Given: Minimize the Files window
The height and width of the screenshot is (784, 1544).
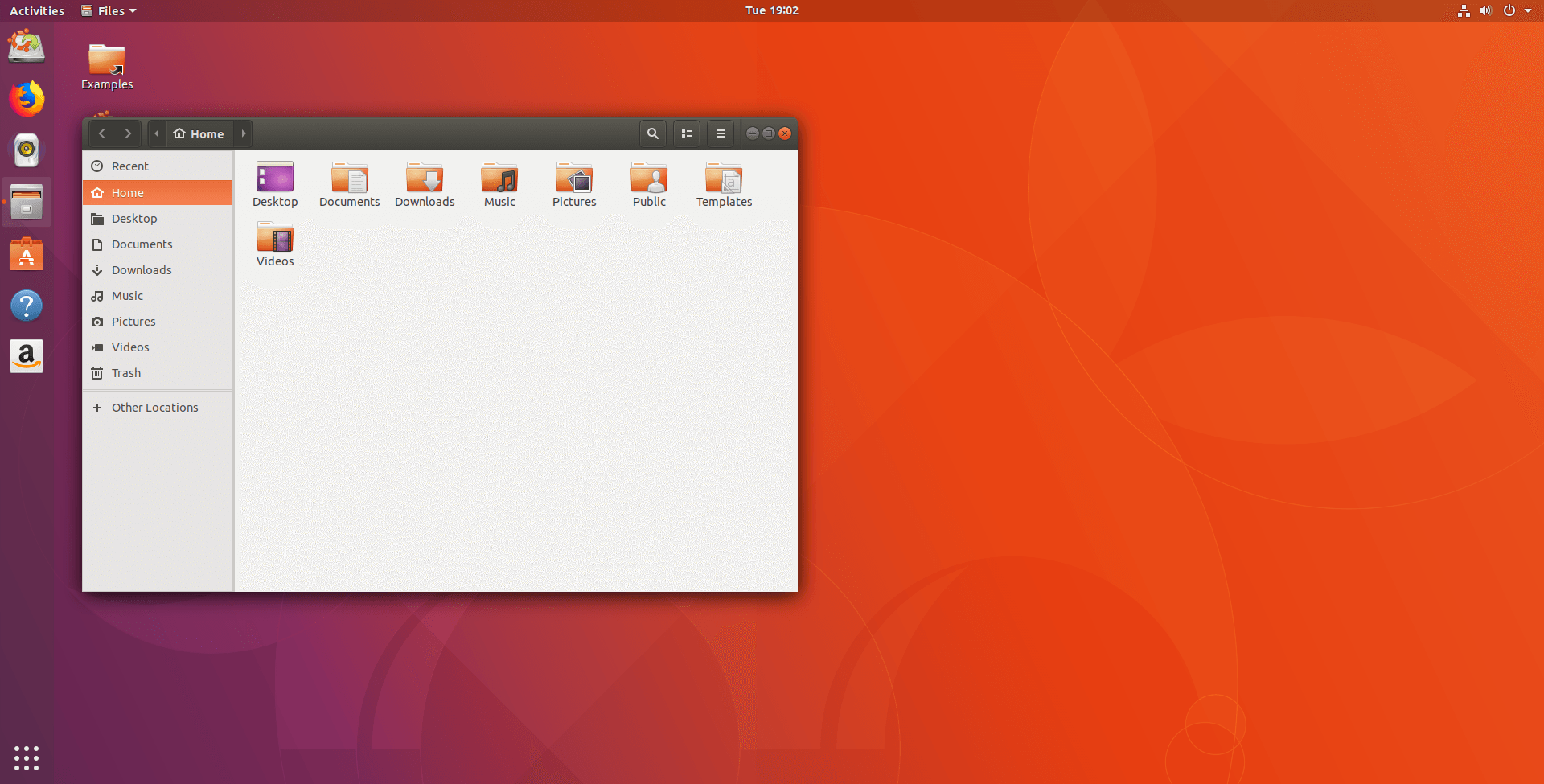Looking at the screenshot, I should (x=752, y=133).
